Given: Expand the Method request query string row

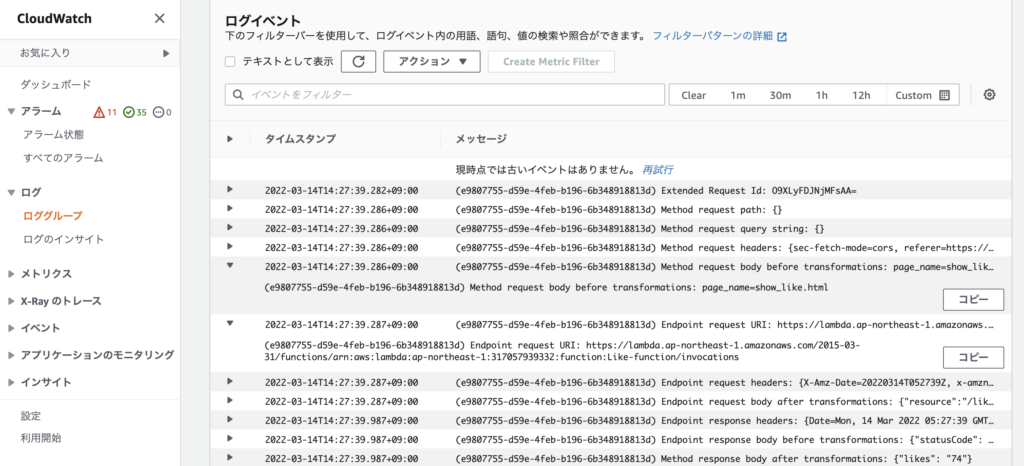Looking at the screenshot, I should (x=230, y=227).
